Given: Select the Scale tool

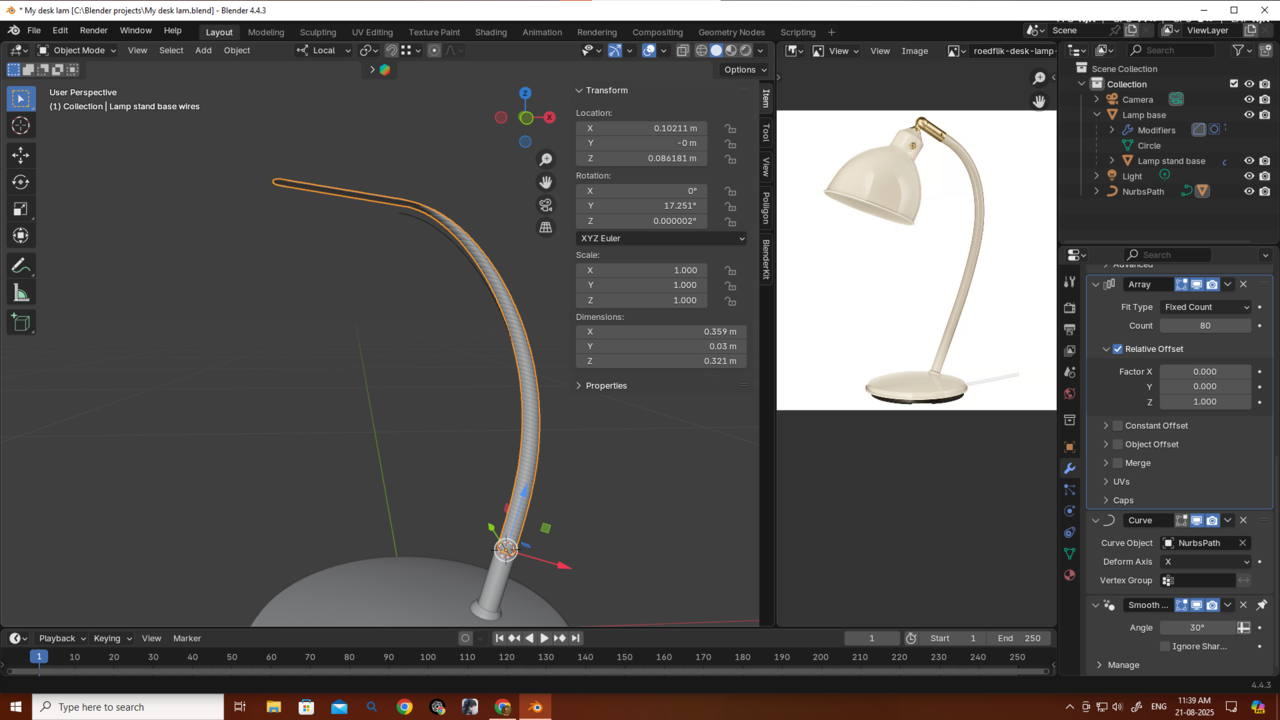Looking at the screenshot, I should click(20, 209).
